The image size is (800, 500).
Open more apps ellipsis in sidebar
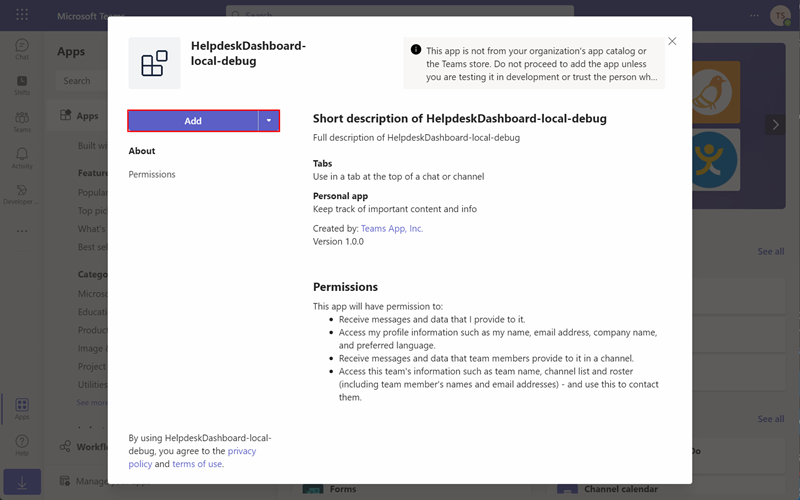22,231
